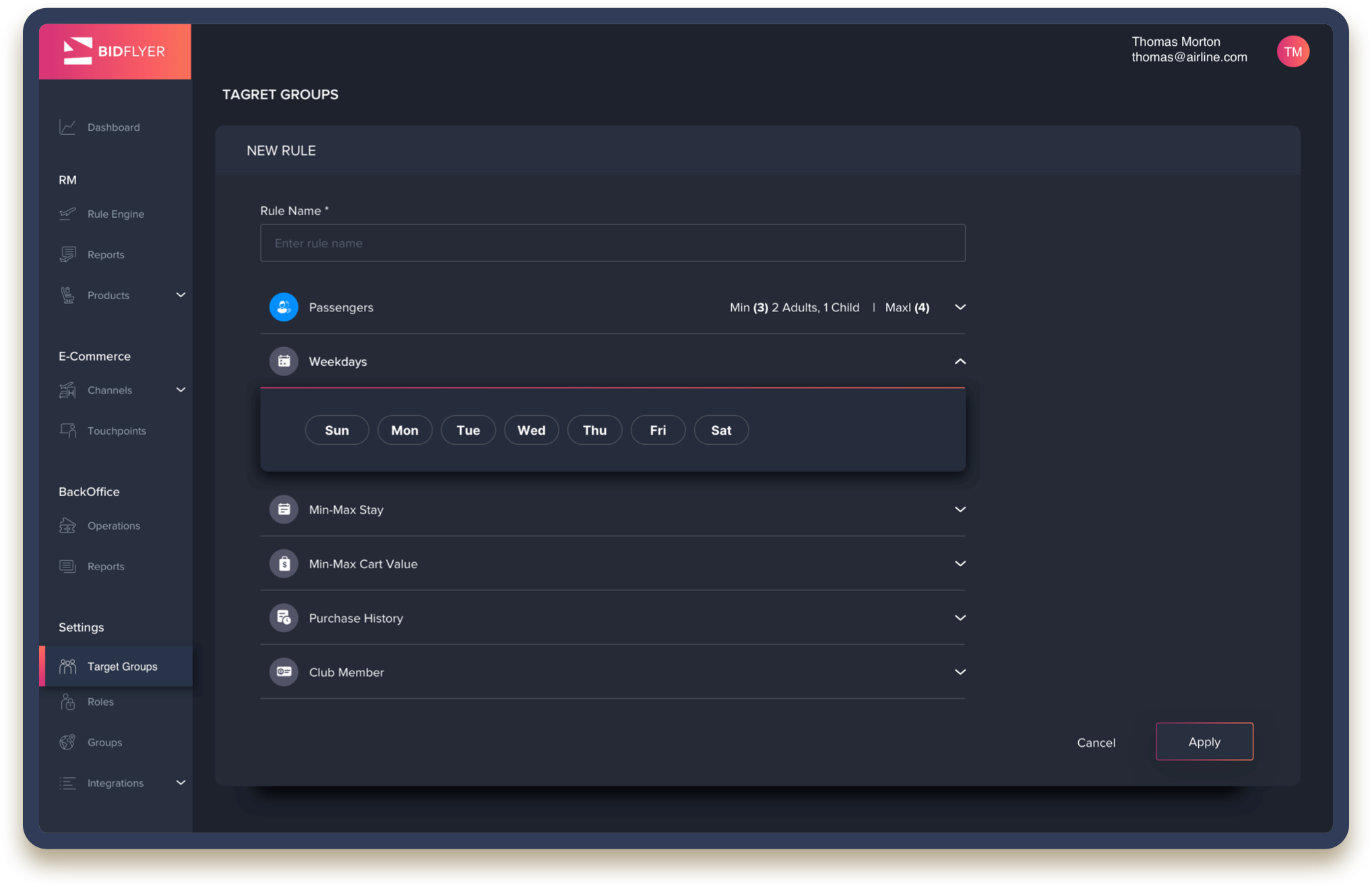The width and height of the screenshot is (1372, 887).
Task: Click the Cancel link
Action: pos(1096,743)
